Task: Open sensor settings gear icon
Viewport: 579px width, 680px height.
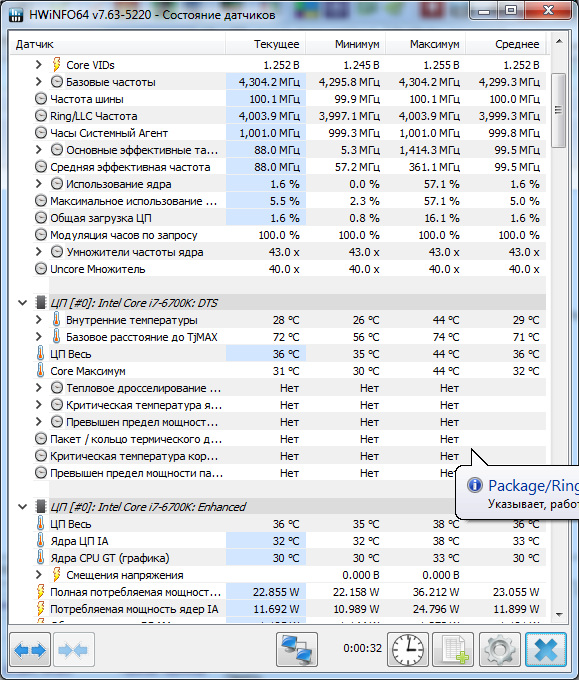Action: point(500,649)
